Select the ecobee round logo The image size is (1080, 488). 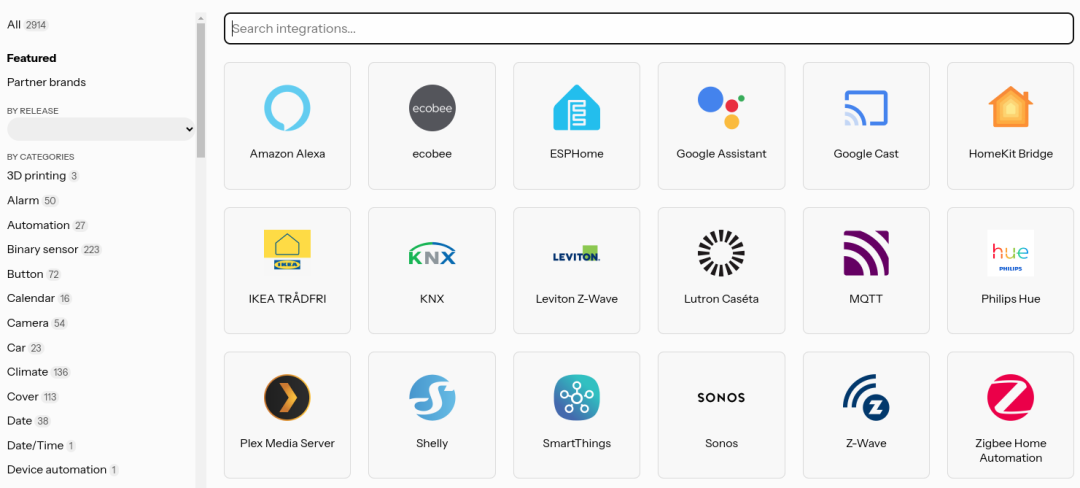pos(432,107)
